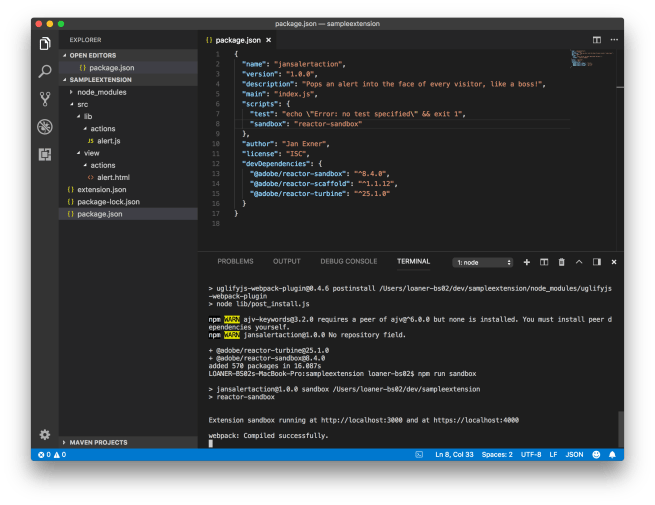Expand the Maven Projects section
The image size is (655, 505).
click(96, 442)
